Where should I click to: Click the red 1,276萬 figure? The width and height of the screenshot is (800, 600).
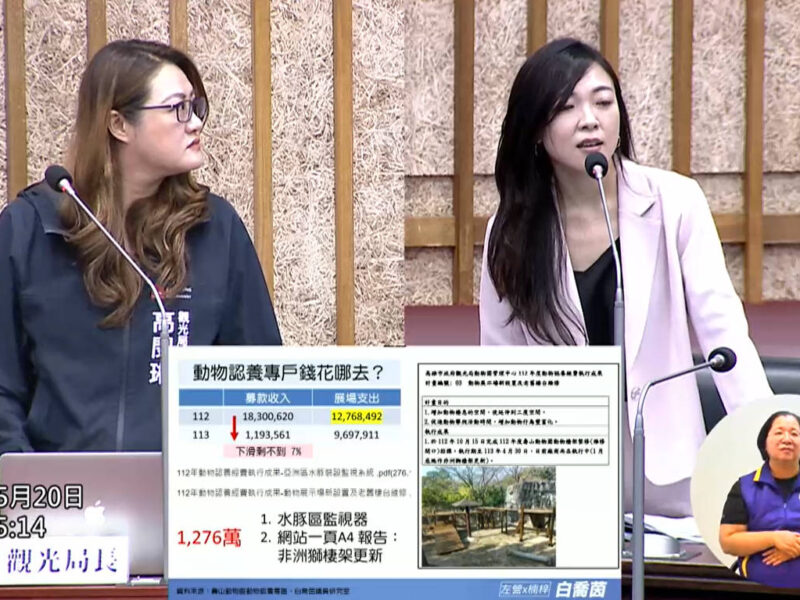pos(209,537)
